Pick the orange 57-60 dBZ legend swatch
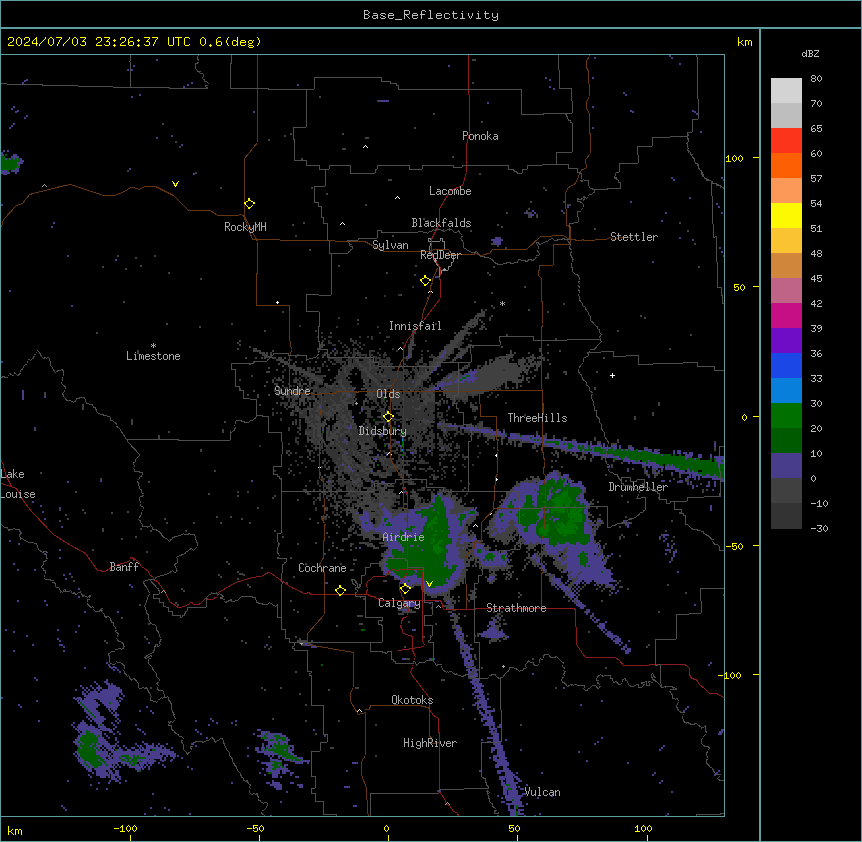Viewport: 862px width, 842px height. pyautogui.click(x=786, y=165)
